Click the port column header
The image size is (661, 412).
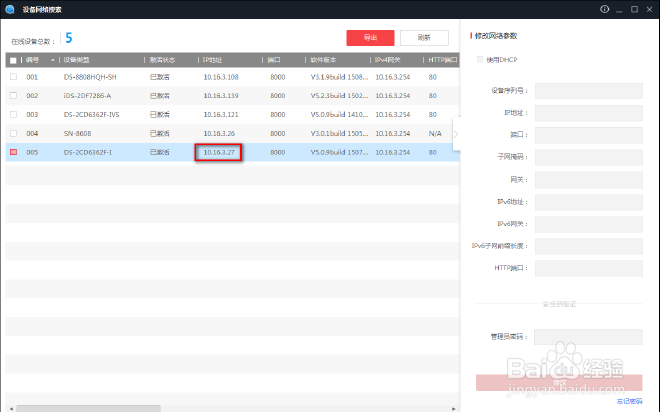[x=274, y=60]
